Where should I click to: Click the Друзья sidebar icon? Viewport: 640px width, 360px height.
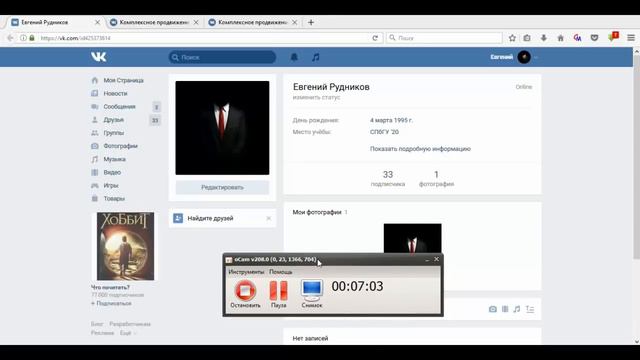point(95,120)
